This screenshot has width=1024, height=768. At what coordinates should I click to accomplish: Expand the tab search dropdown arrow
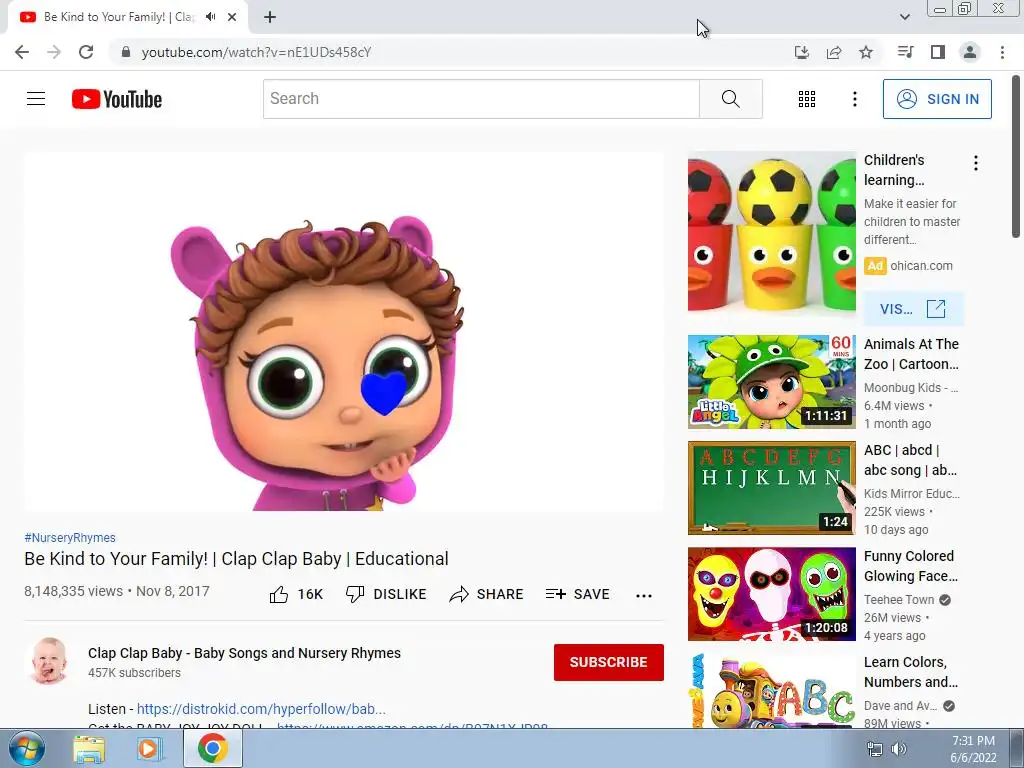coord(904,17)
